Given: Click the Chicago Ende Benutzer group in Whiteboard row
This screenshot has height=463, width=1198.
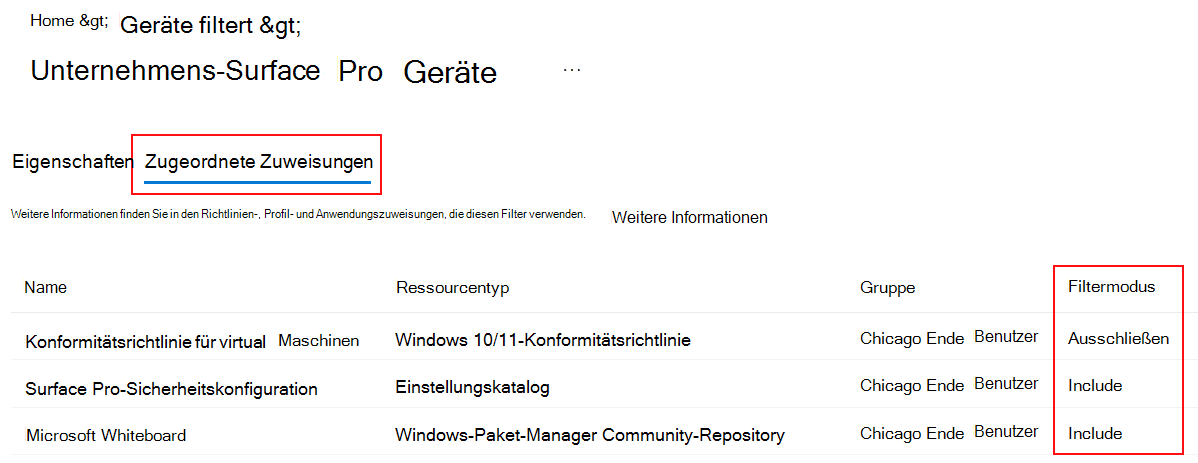Looking at the screenshot, I should [x=949, y=432].
